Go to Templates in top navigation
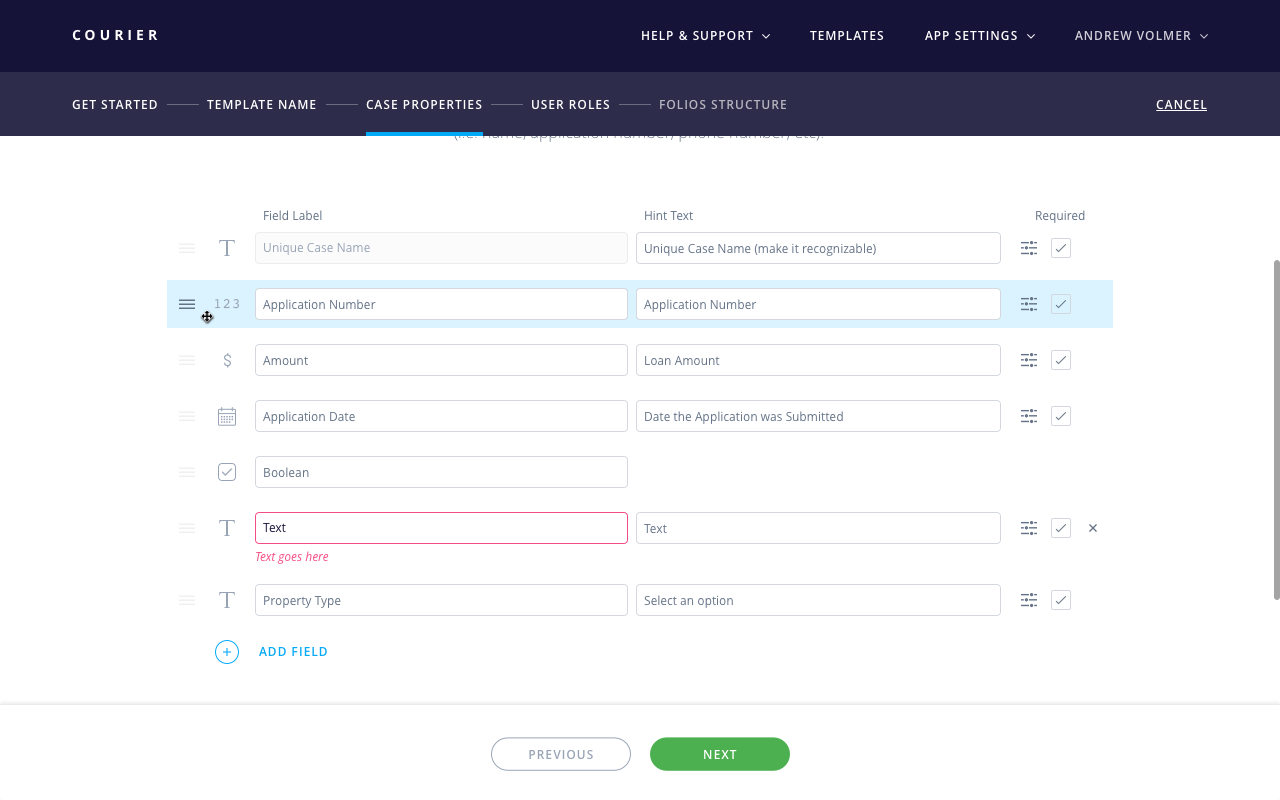This screenshot has width=1280, height=800. [847, 36]
